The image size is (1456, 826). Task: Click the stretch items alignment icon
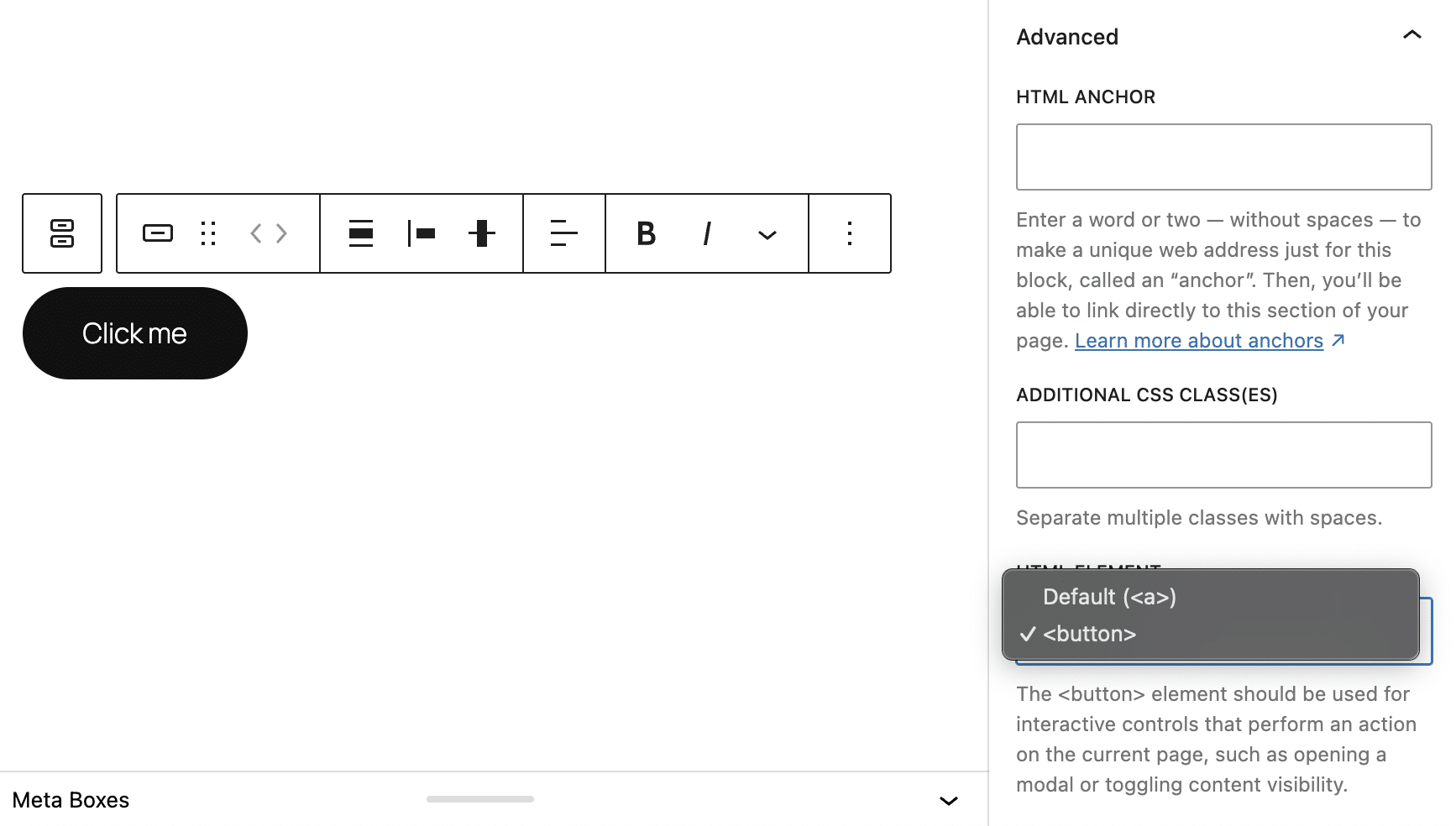[x=482, y=233]
